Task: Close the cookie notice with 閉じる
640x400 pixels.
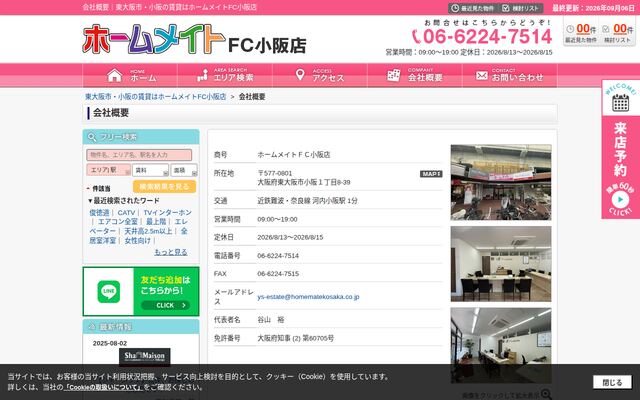Action: [612, 382]
